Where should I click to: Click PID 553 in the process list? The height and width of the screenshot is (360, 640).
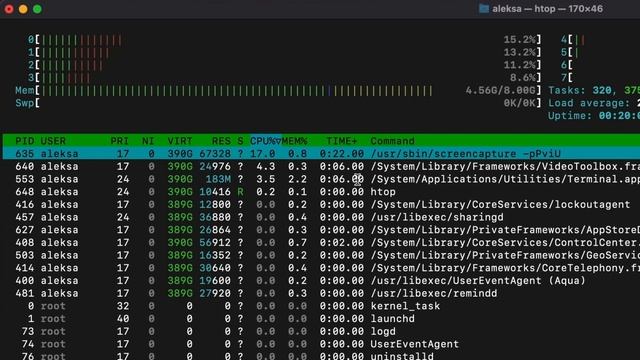(x=25, y=179)
